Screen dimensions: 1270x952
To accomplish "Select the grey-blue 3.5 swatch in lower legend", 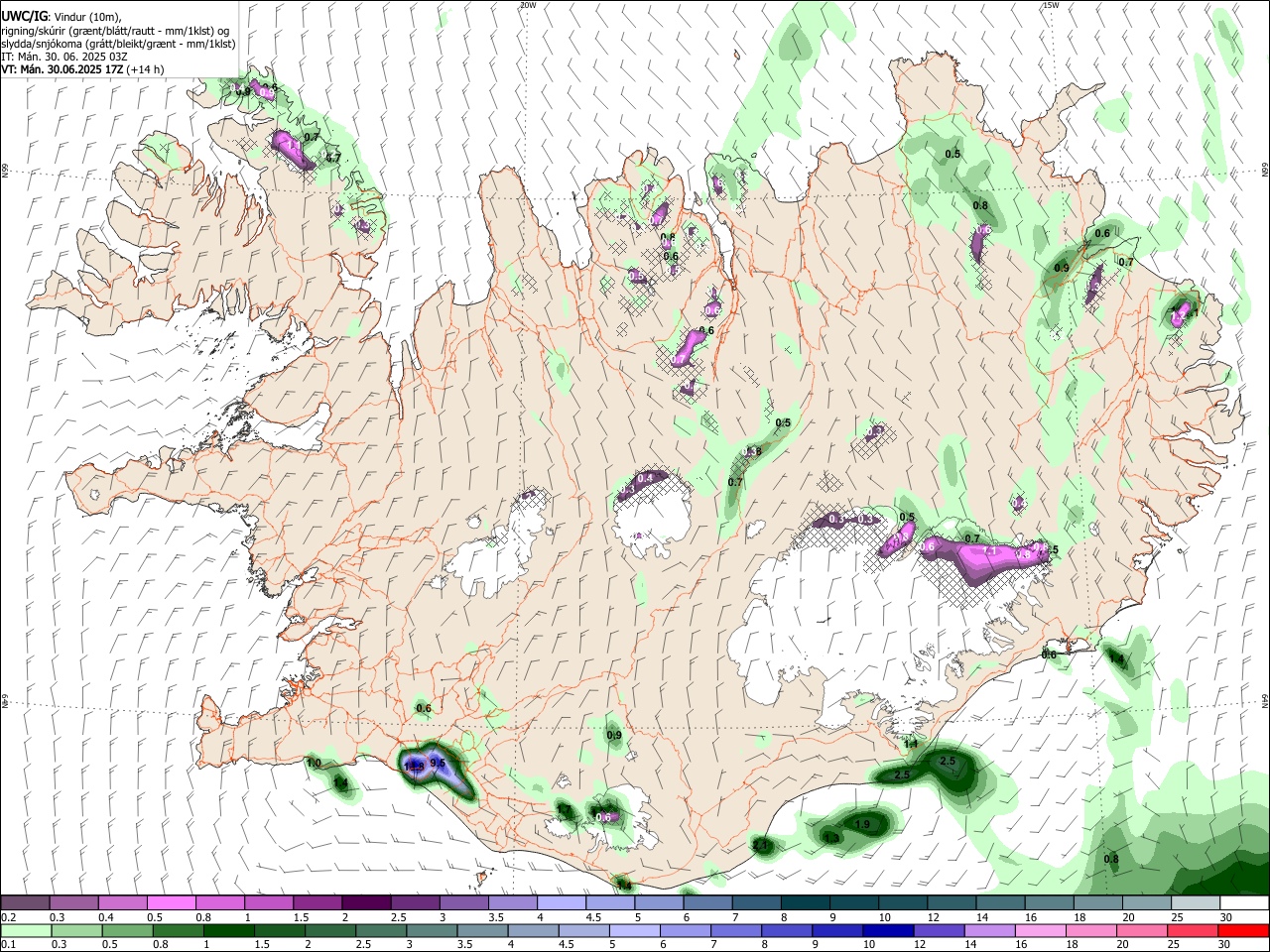I will 482,931.
